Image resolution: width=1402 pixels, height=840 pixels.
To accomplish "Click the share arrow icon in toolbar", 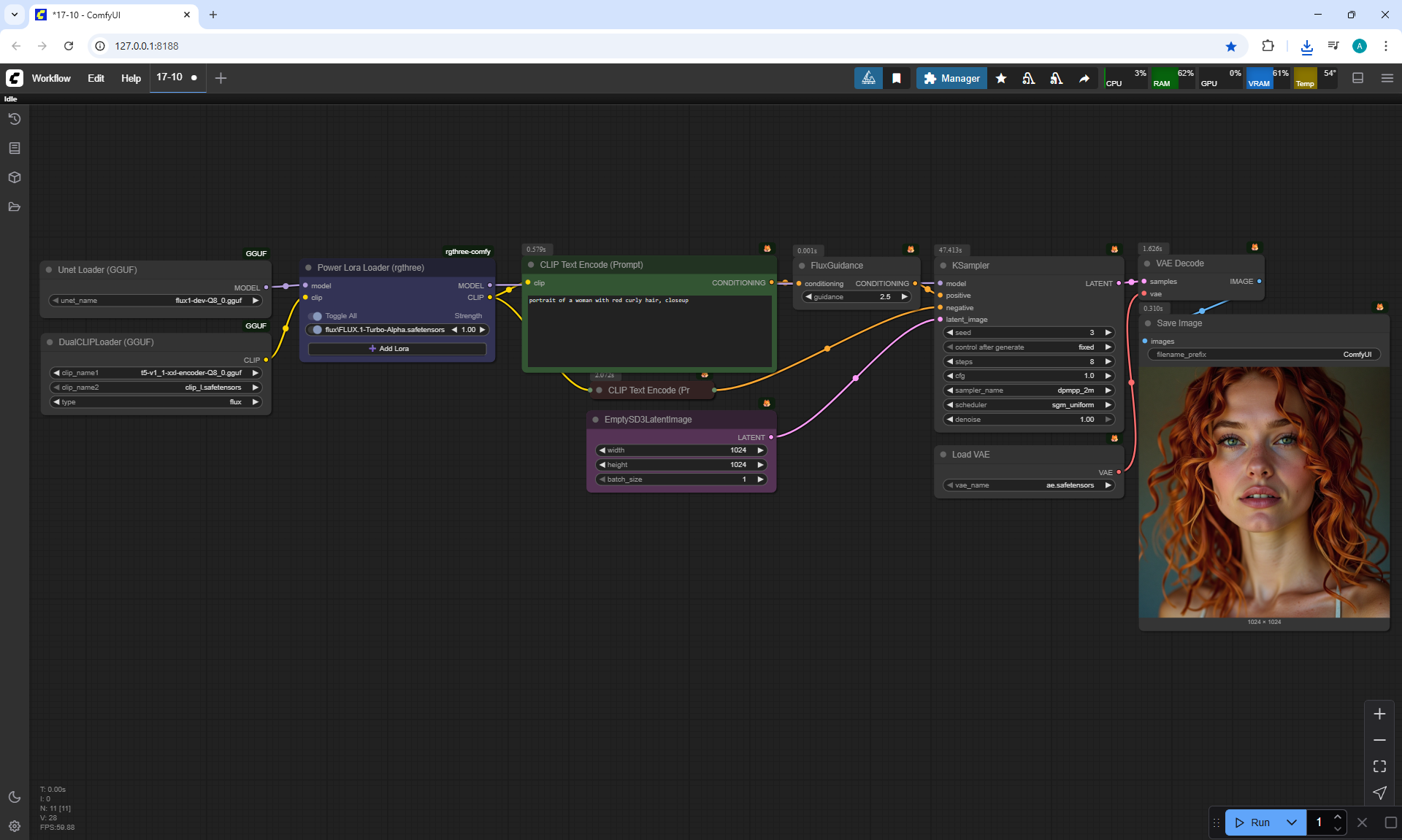I will (1084, 78).
